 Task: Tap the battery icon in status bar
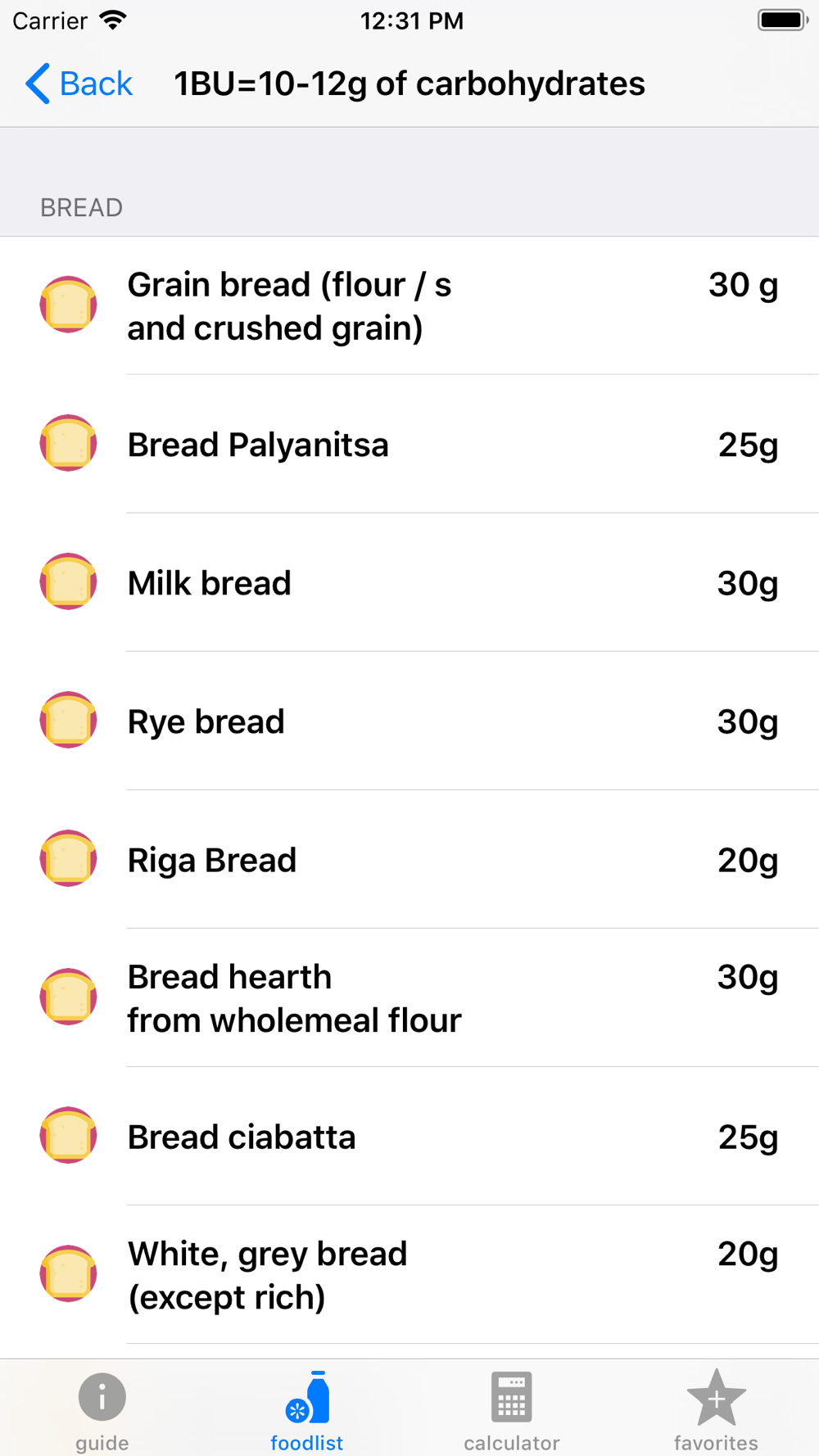coord(782,20)
